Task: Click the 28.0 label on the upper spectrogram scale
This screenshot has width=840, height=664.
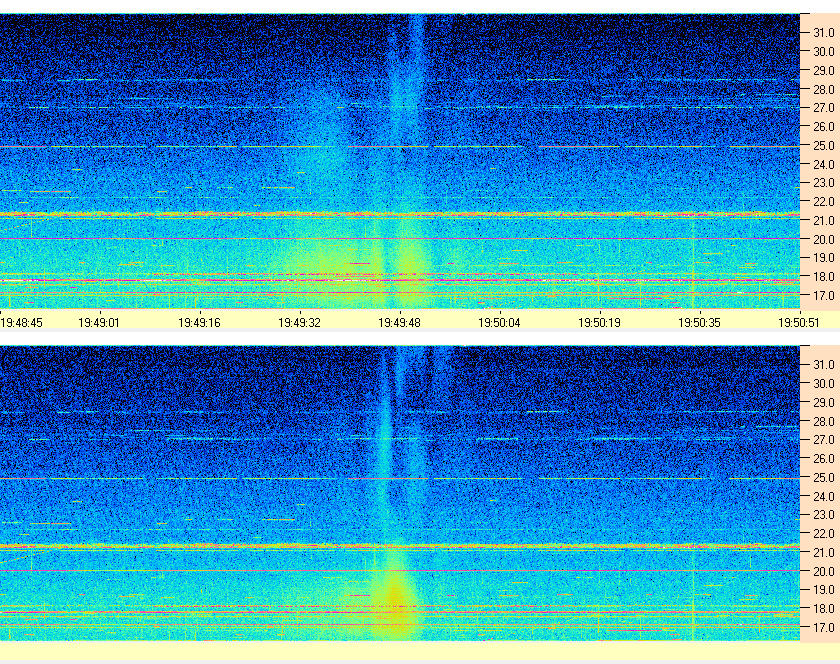Action: click(x=824, y=89)
